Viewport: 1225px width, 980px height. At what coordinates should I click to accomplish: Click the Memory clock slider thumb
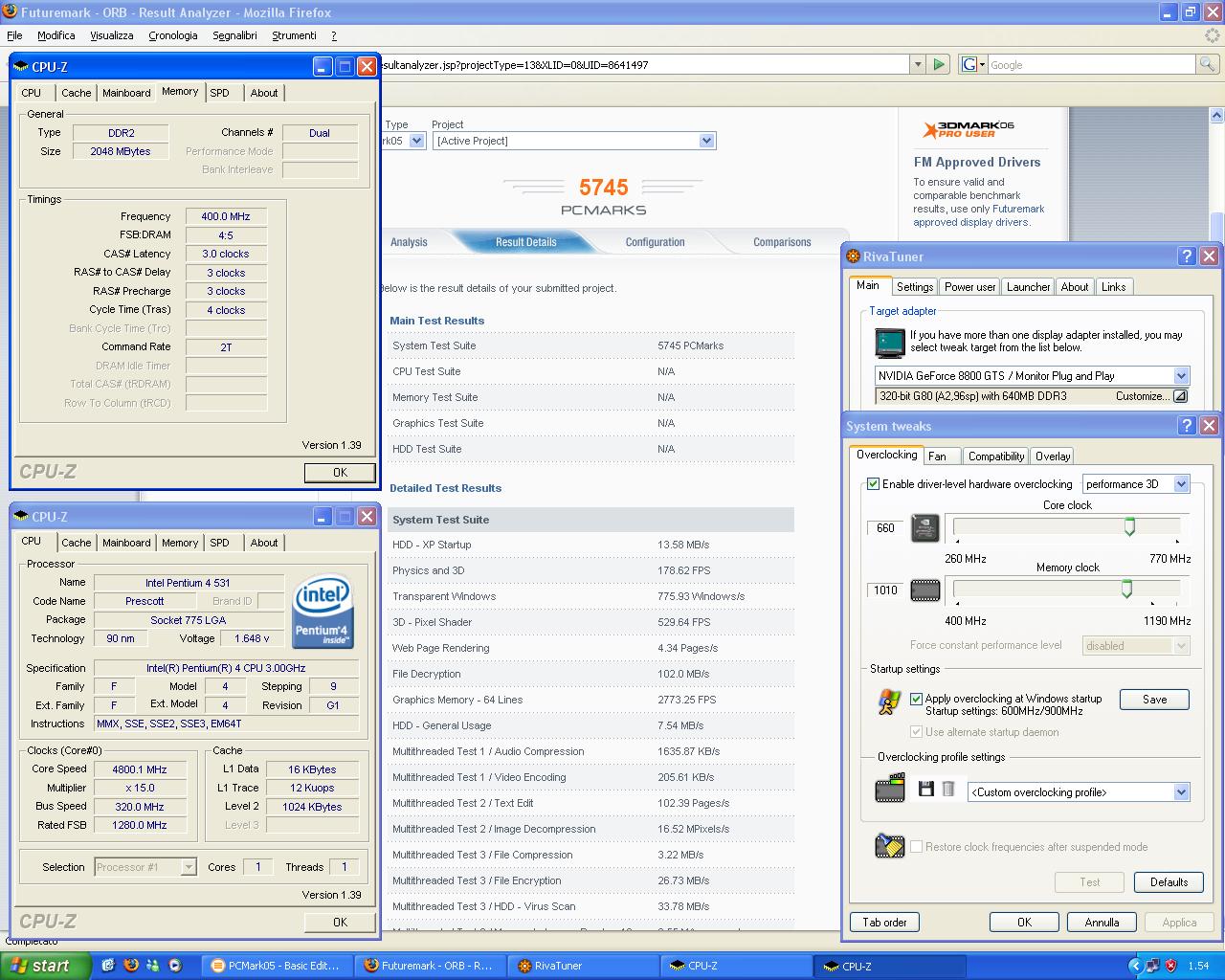(x=1126, y=589)
